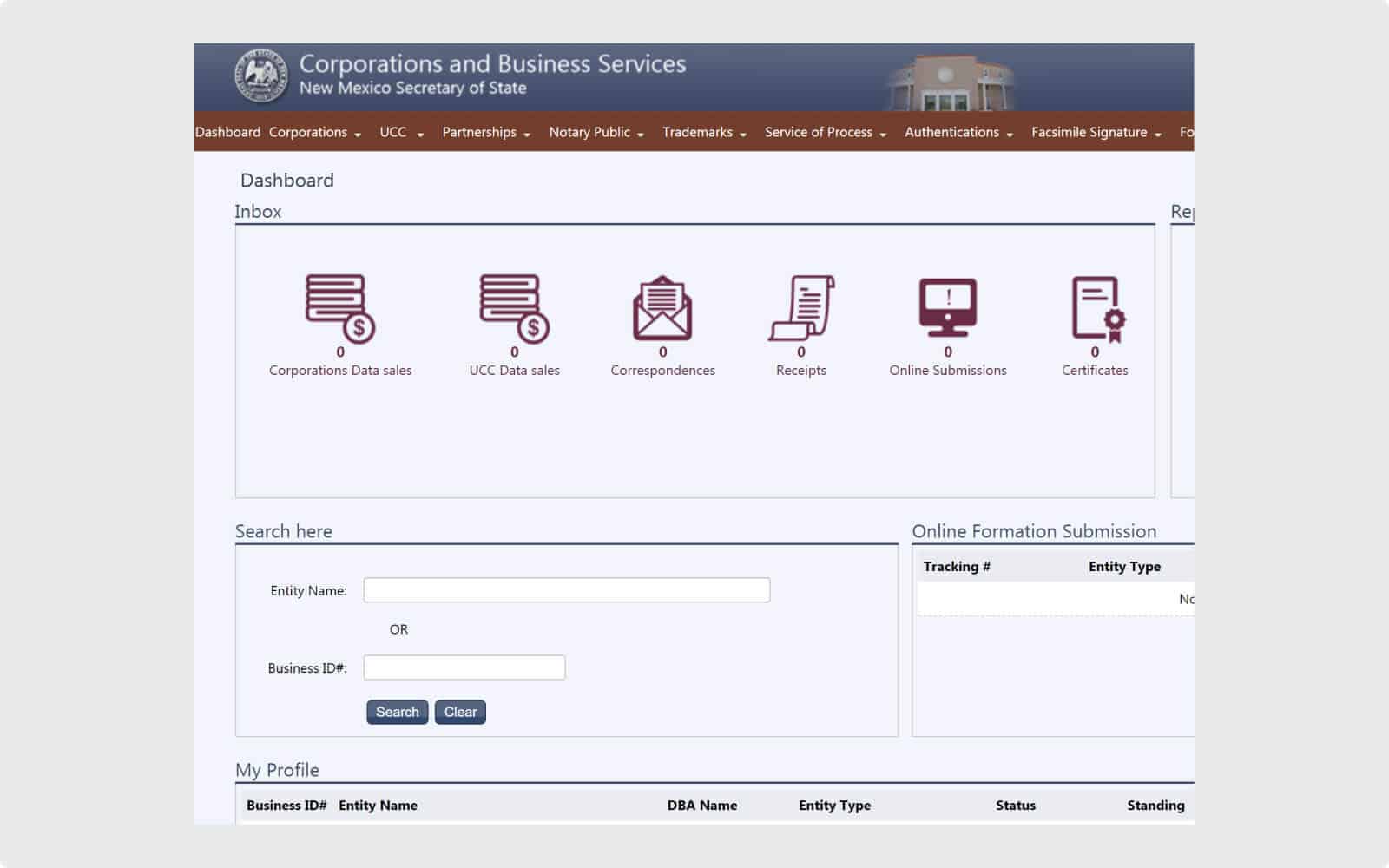This screenshot has height=868, width=1389.
Task: Focus the Entity Name input field
Action: (566, 590)
